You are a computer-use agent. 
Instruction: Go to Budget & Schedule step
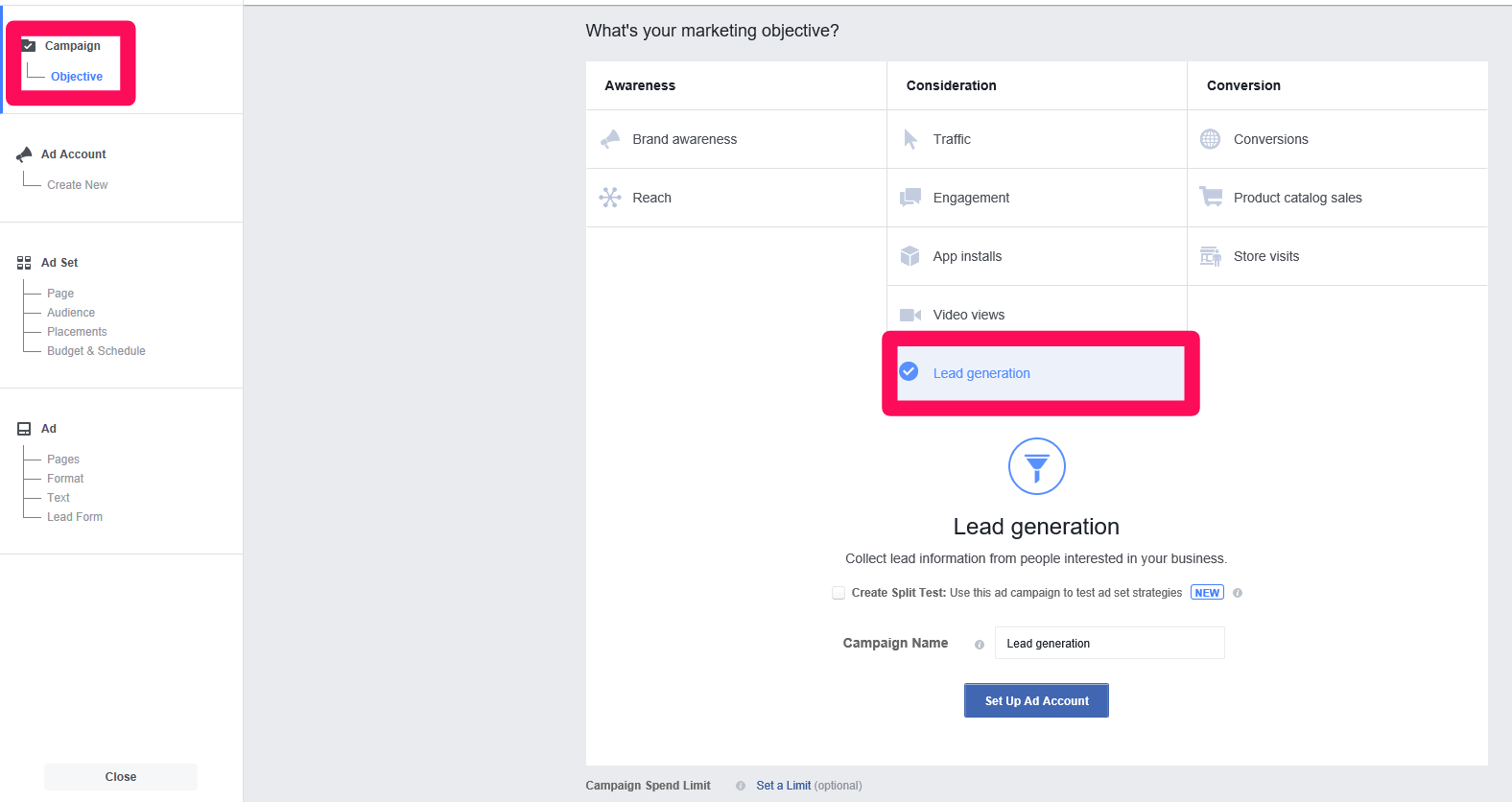(x=96, y=351)
